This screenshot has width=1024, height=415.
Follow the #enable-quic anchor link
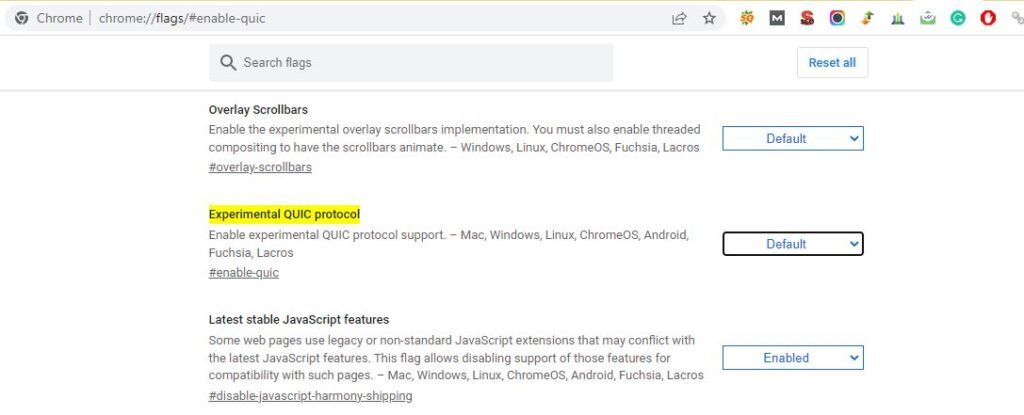coord(244,273)
